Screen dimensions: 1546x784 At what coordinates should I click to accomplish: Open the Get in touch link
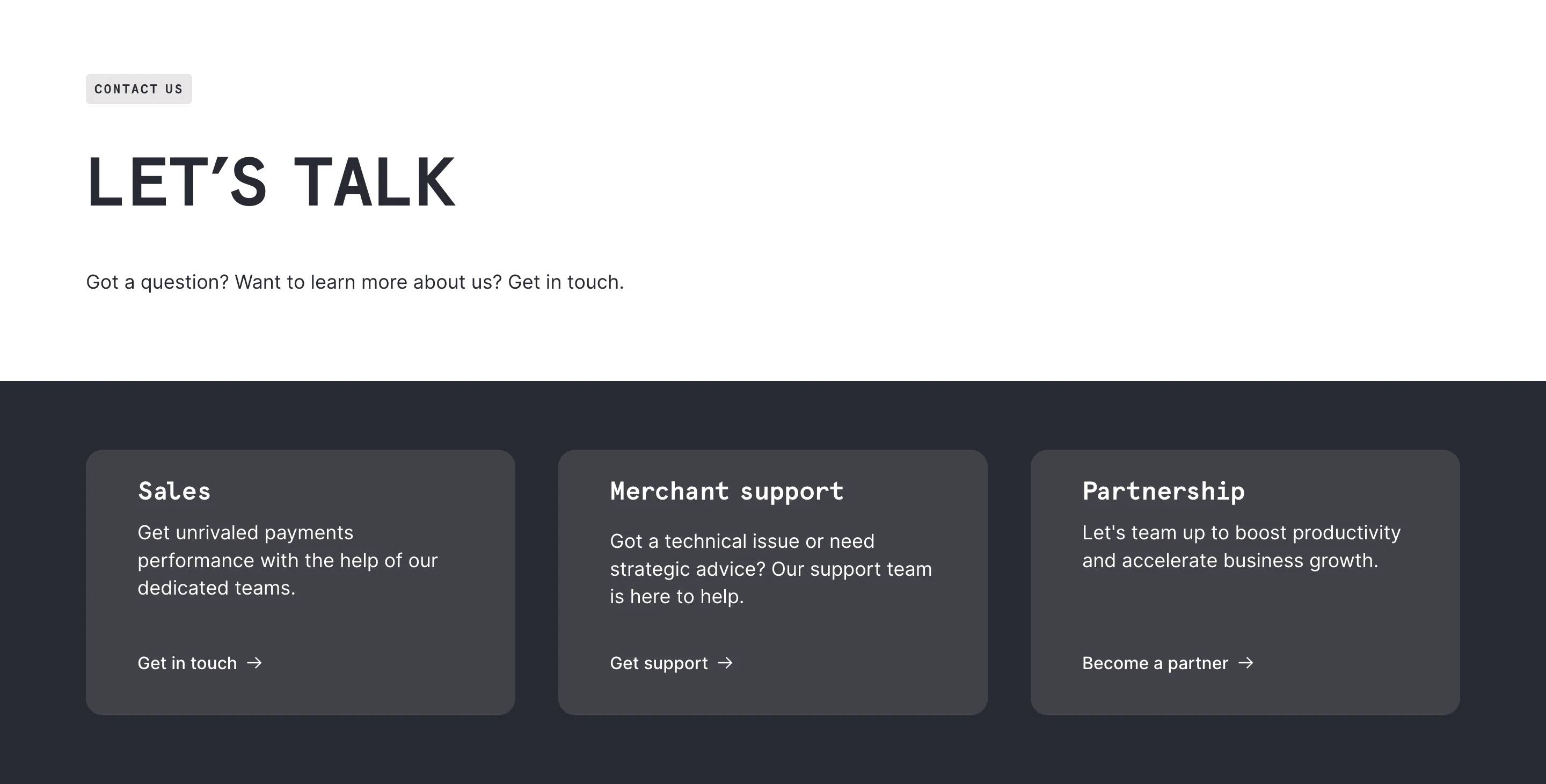(187, 663)
